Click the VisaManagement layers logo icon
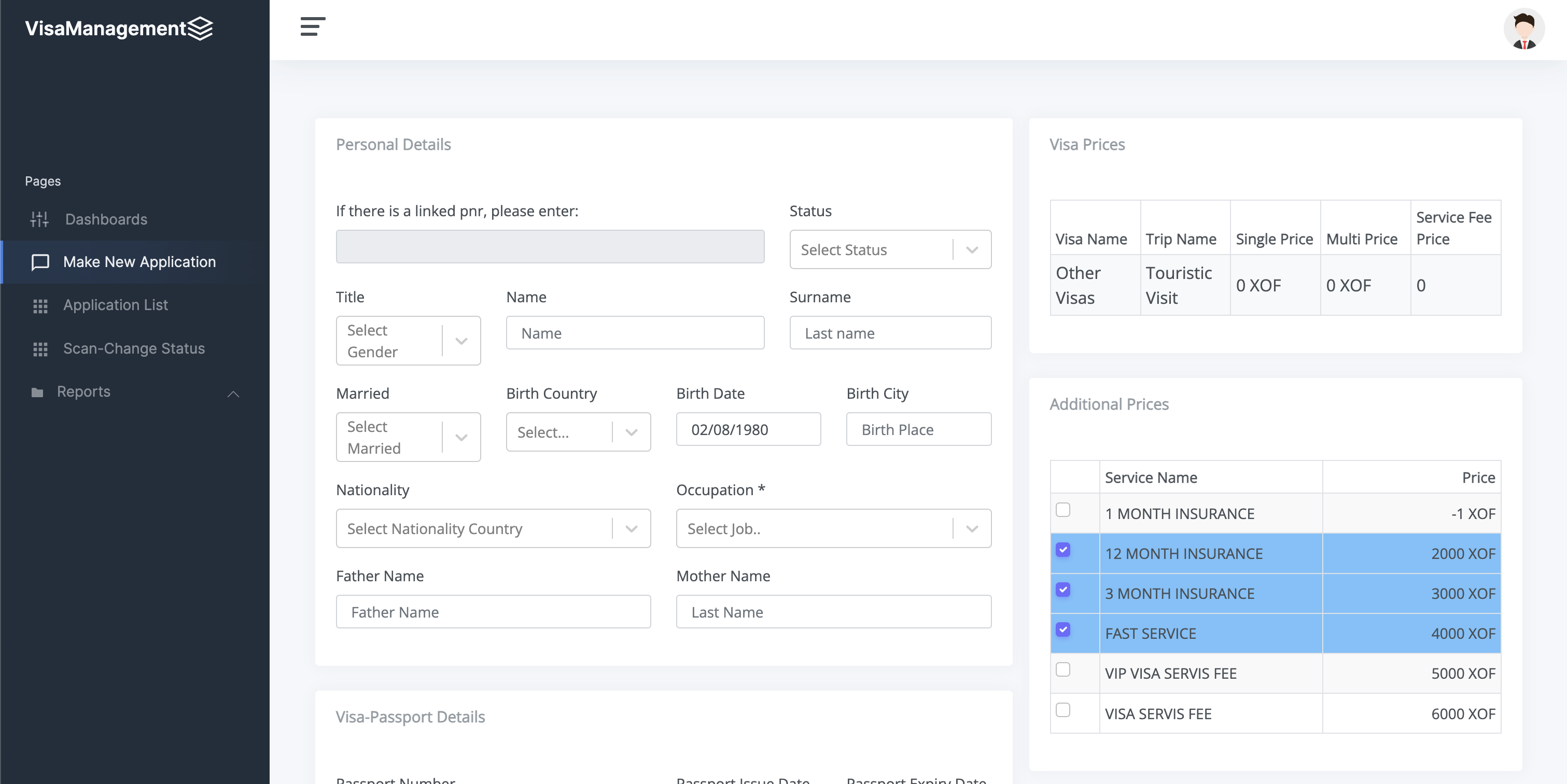Image resolution: width=1567 pixels, height=784 pixels. 200,28
